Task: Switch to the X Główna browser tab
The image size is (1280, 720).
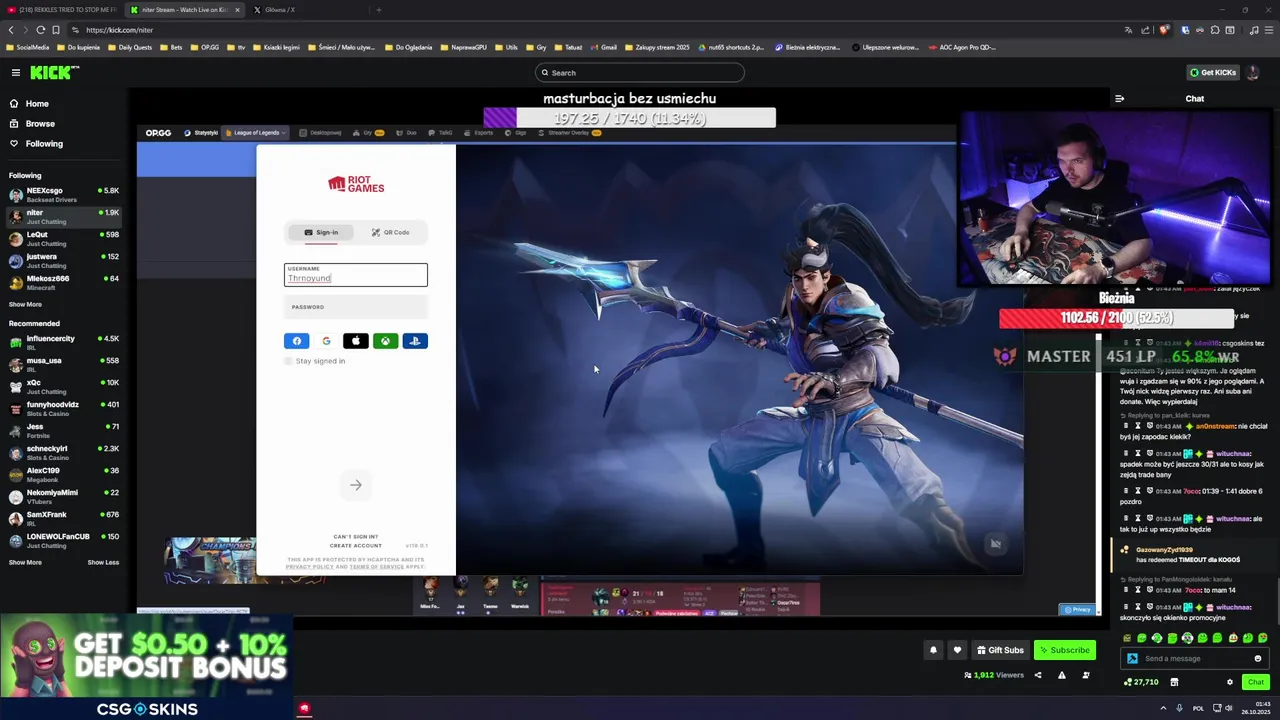Action: [274, 10]
